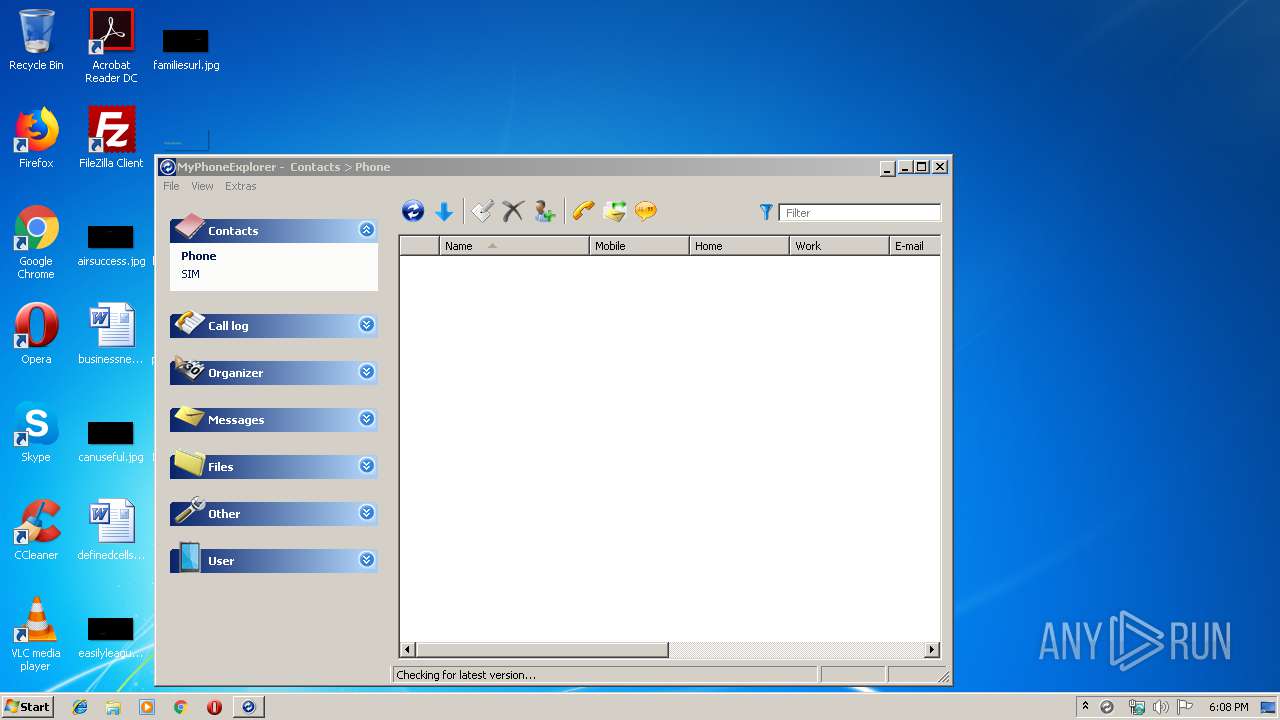Click the Action Center flag tray icon
The height and width of the screenshot is (720, 1280).
pos(1185,707)
